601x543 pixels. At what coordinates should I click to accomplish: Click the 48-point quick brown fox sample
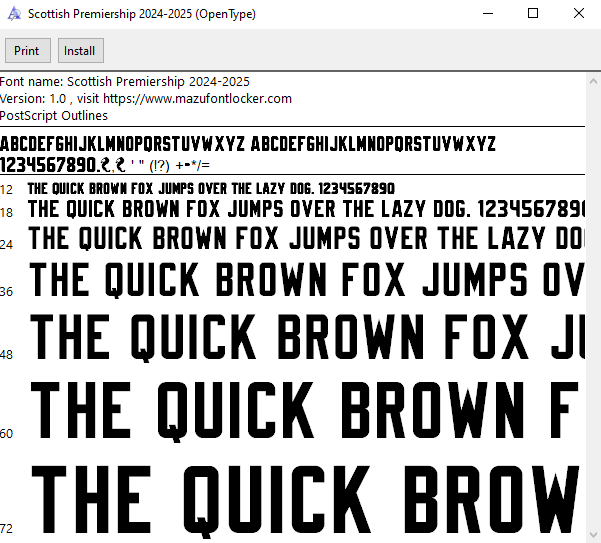tap(307, 337)
